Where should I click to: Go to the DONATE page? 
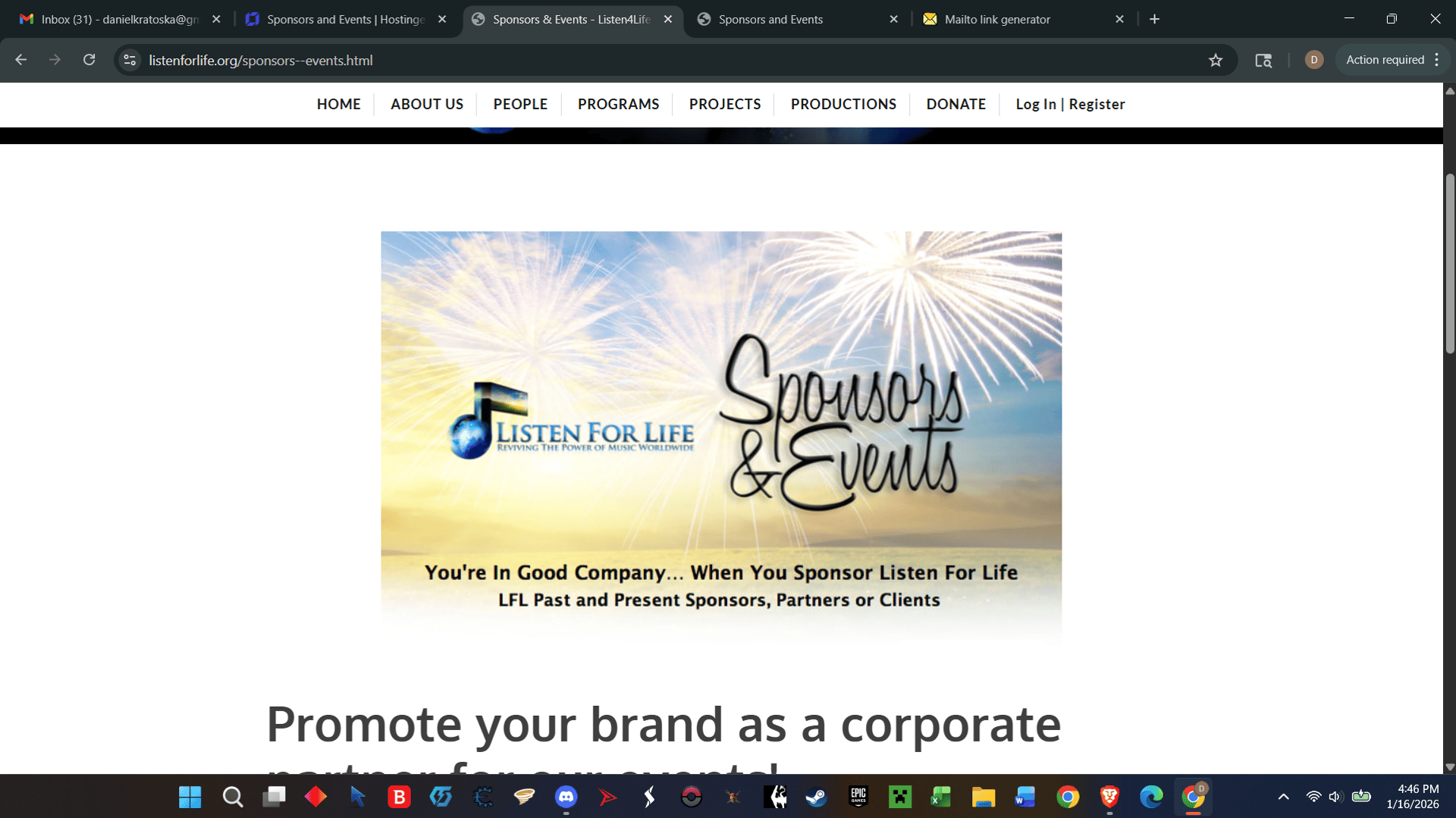(955, 104)
